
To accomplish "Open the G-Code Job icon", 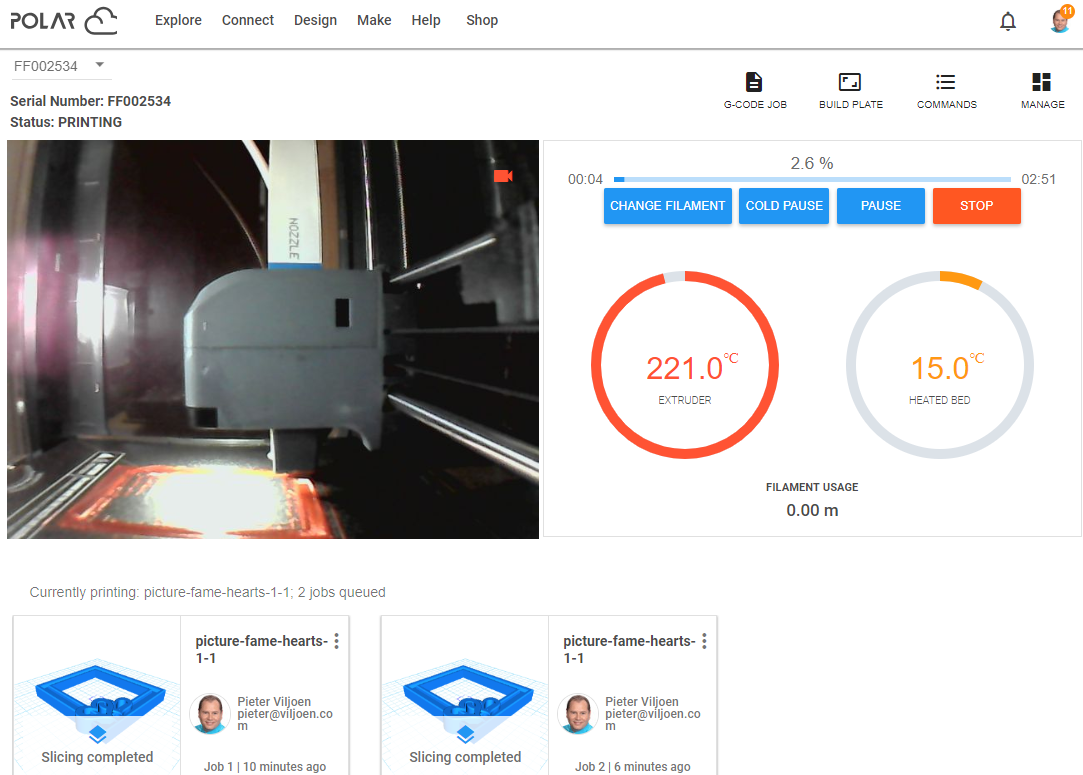I will pos(755,83).
